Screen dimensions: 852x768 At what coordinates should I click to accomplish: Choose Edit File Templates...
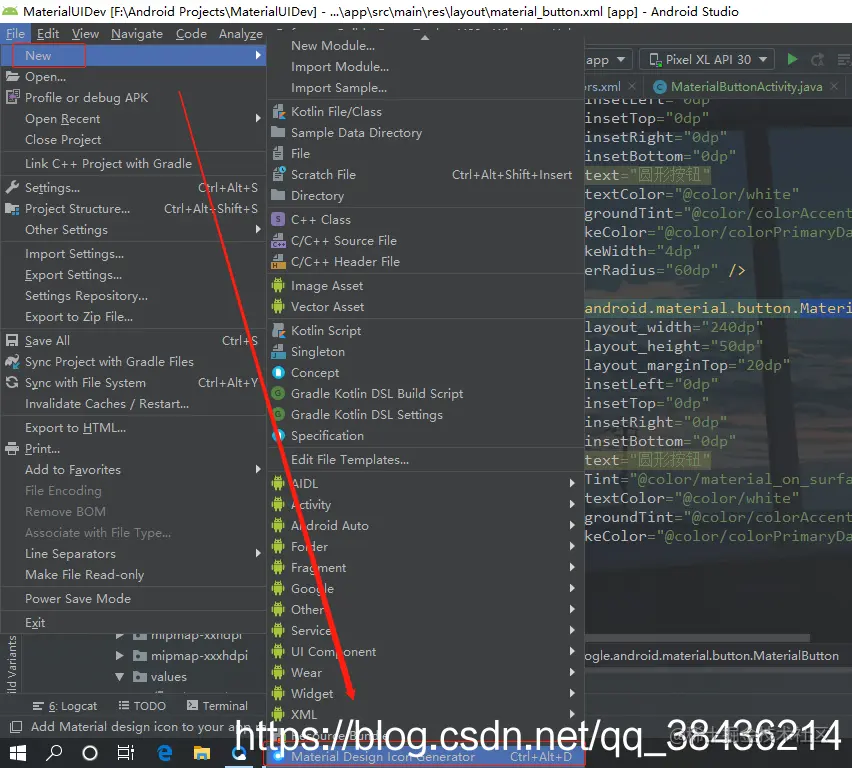point(425,460)
